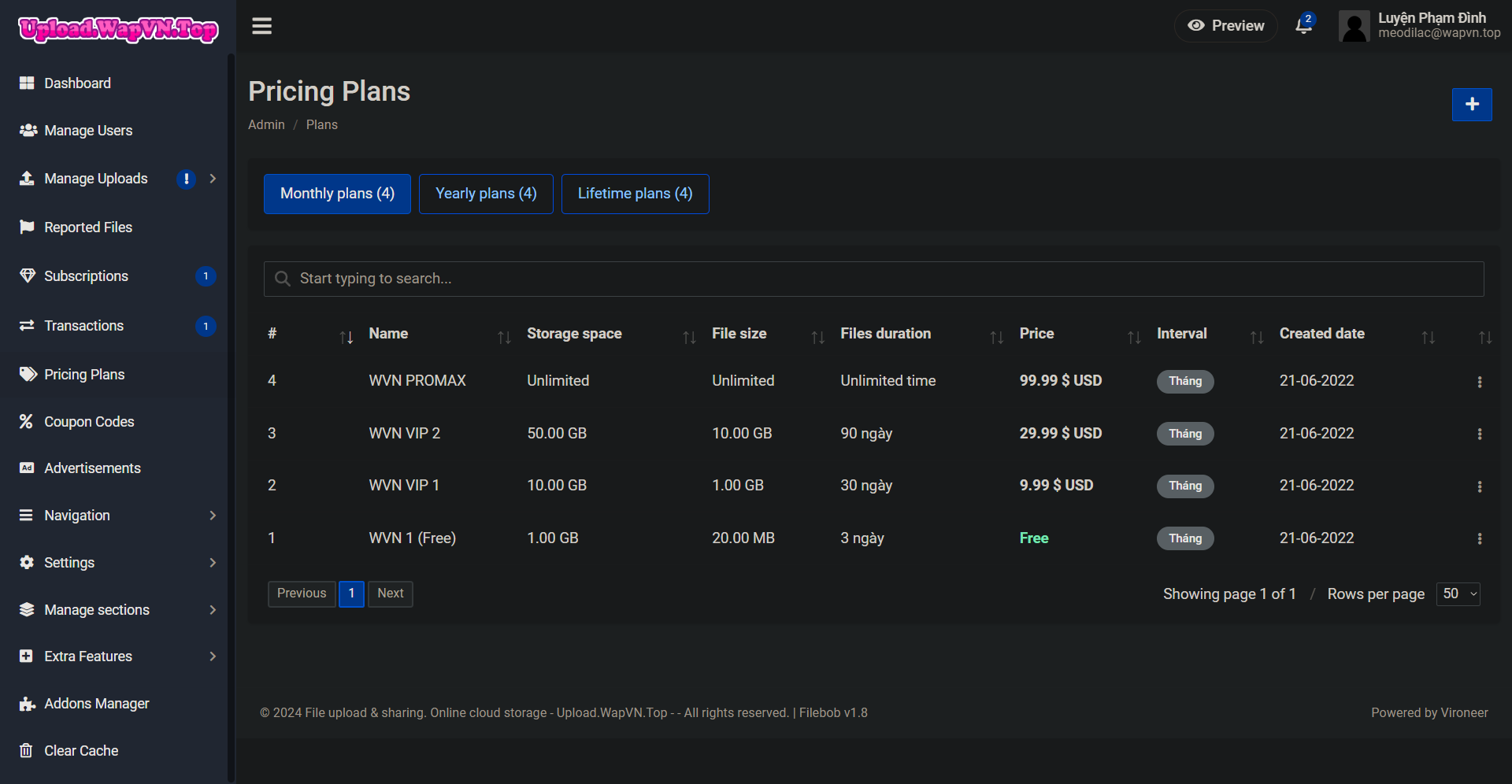Image resolution: width=1512 pixels, height=784 pixels.
Task: Go to Next page
Action: click(391, 594)
